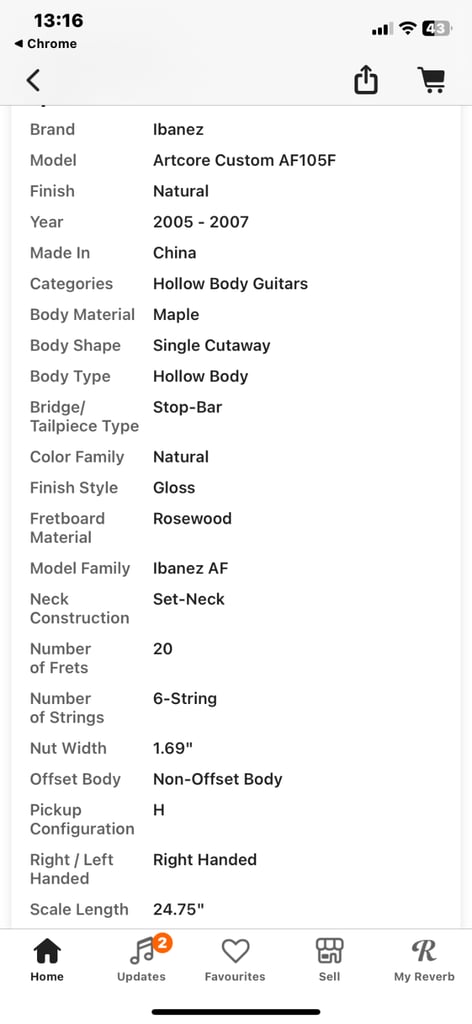Image resolution: width=472 pixels, height=1024 pixels.
Task: Tap the battery indicator in status bar
Action: 437,28
